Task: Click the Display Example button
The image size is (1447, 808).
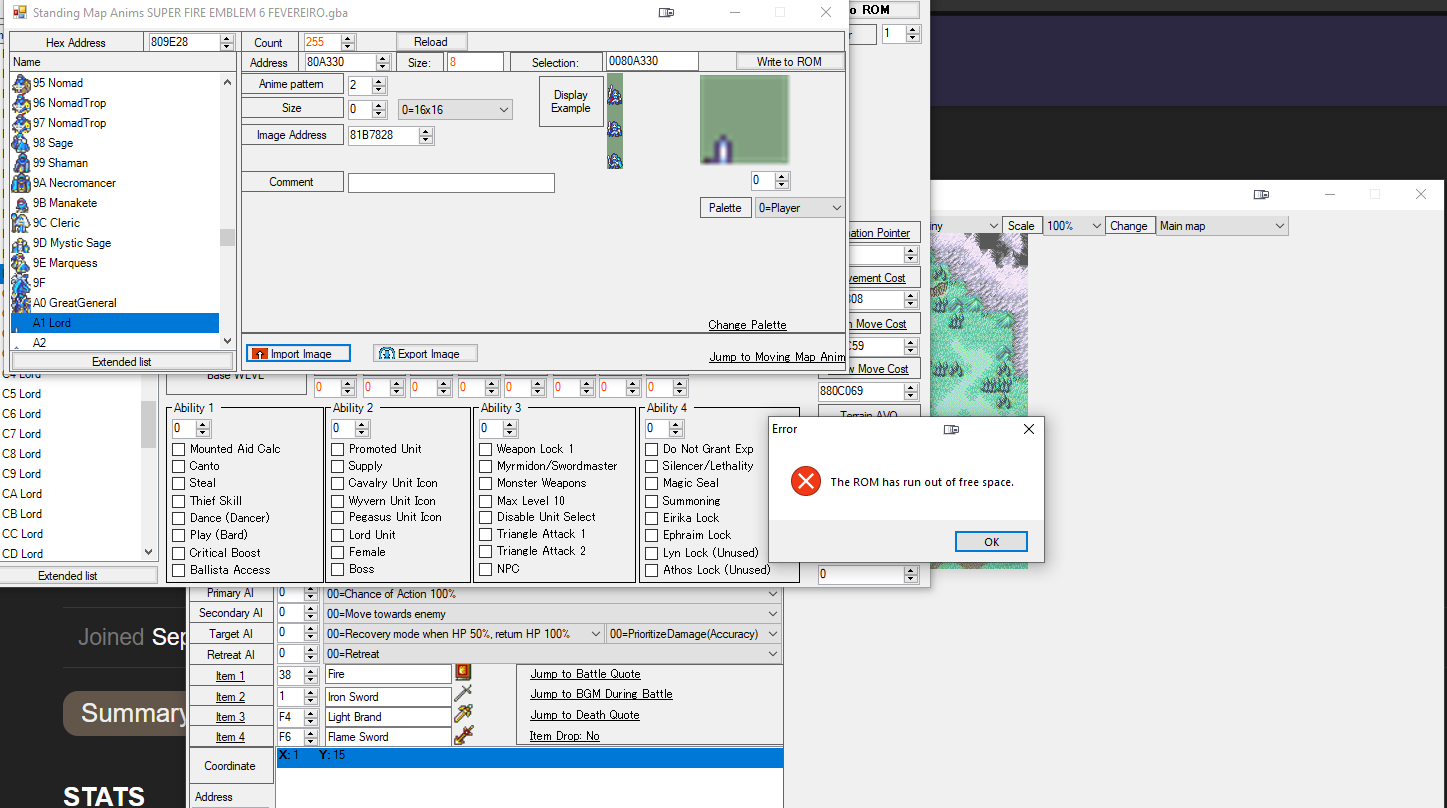Action: tap(571, 102)
